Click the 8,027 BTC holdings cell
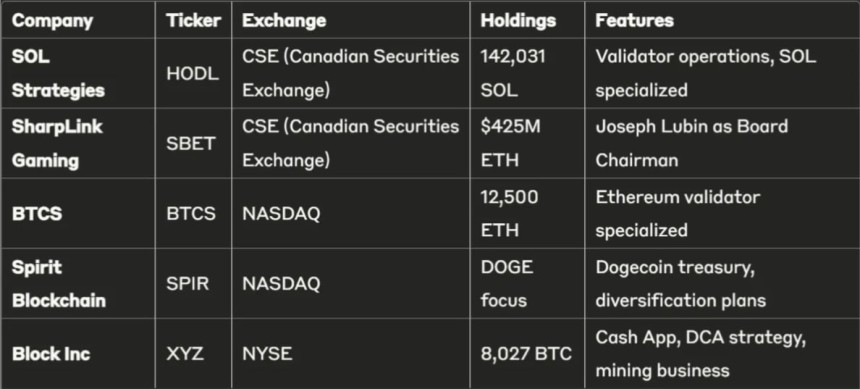860x389 pixels. pos(527,354)
